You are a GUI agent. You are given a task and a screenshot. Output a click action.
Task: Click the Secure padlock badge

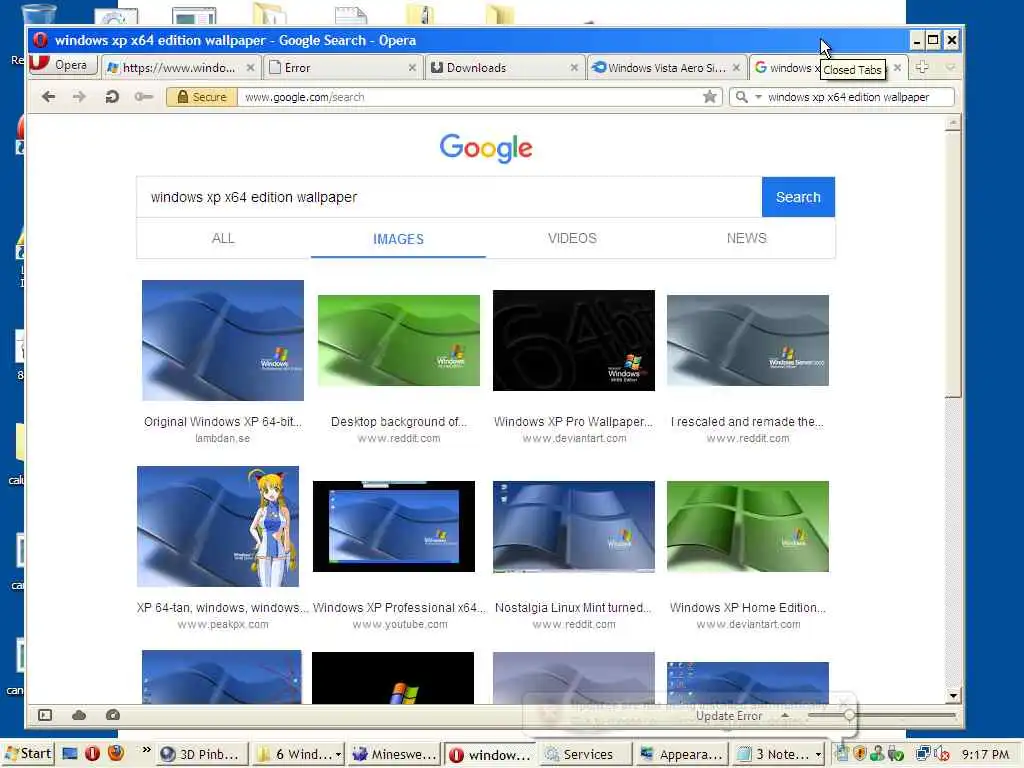[201, 97]
